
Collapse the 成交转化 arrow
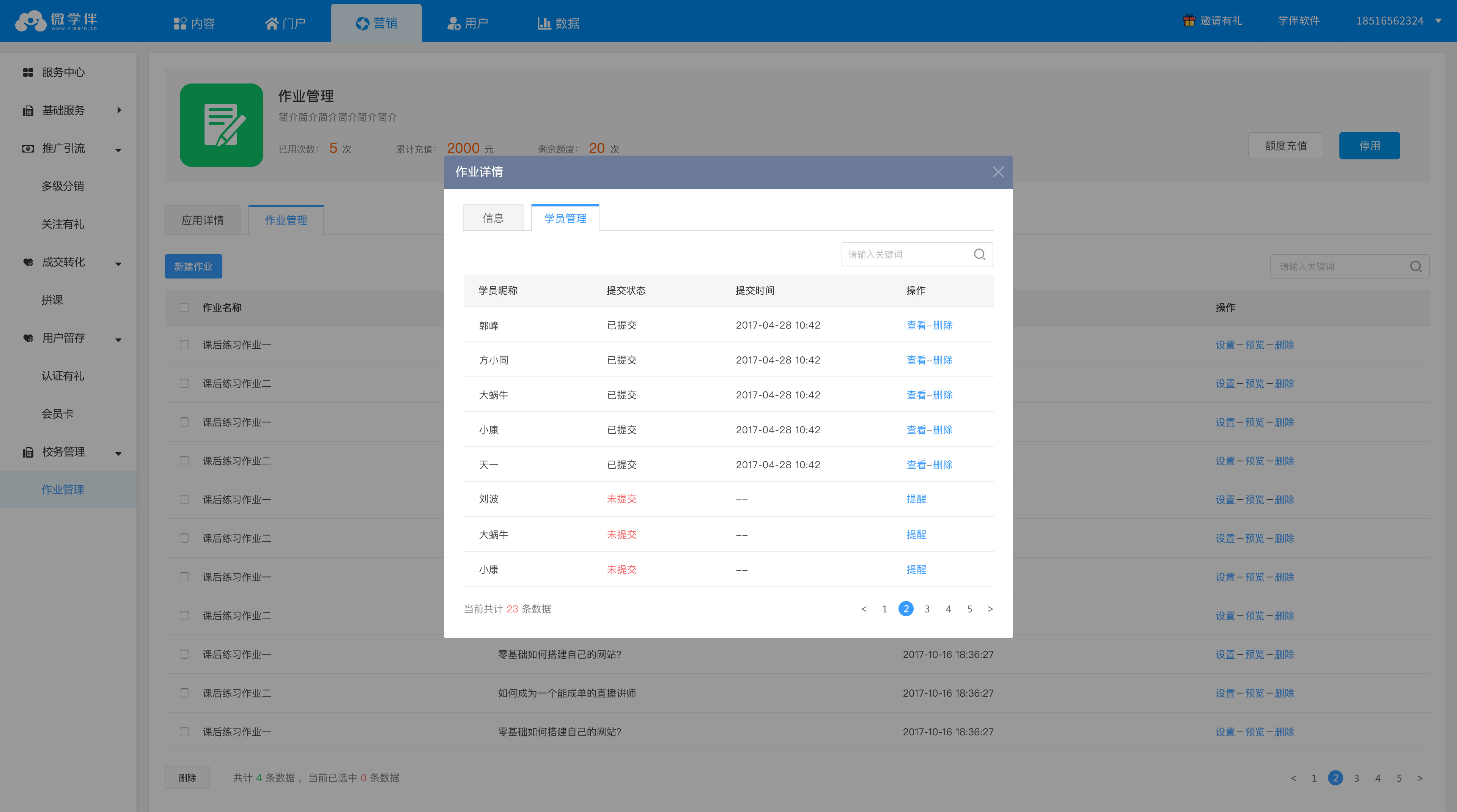pyautogui.click(x=118, y=264)
